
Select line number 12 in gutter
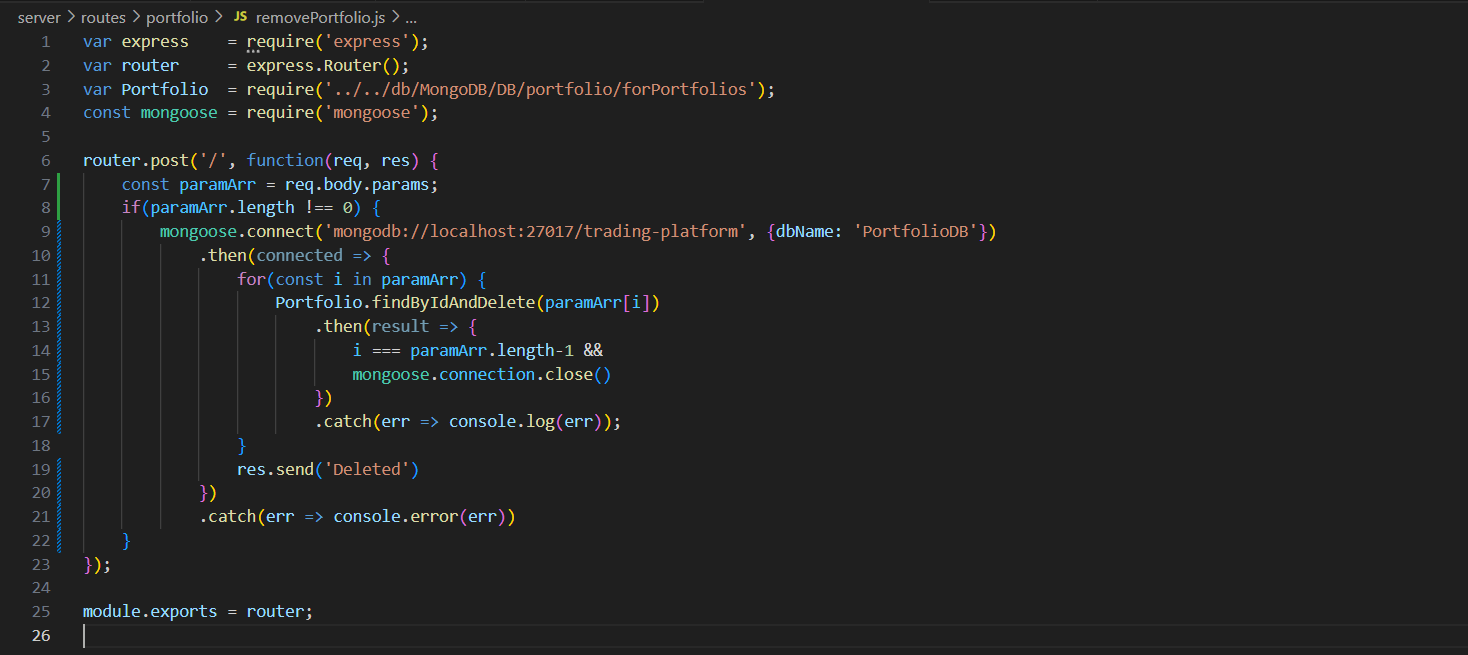pos(41,303)
